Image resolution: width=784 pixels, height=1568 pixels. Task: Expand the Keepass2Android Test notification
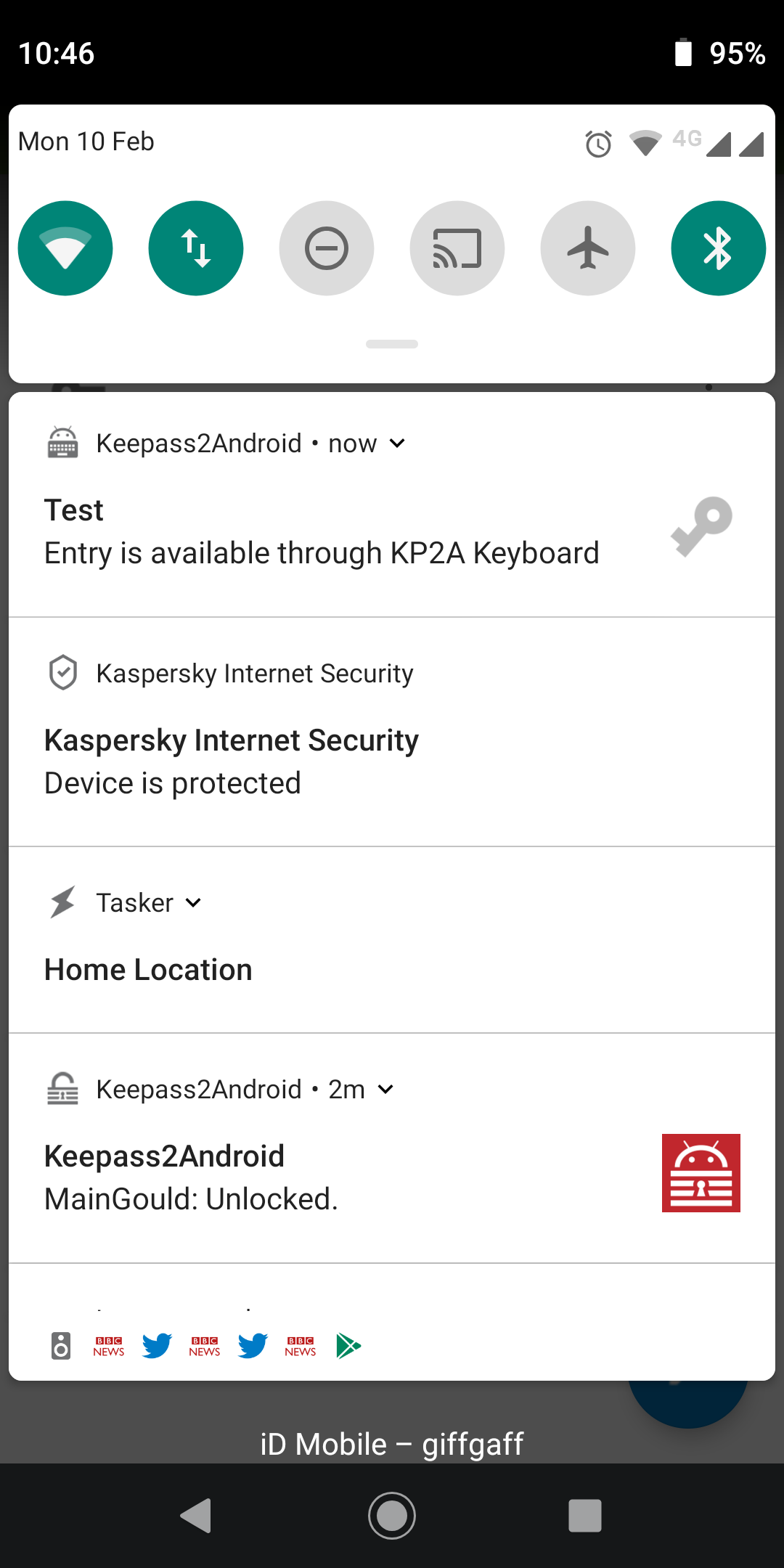398,443
